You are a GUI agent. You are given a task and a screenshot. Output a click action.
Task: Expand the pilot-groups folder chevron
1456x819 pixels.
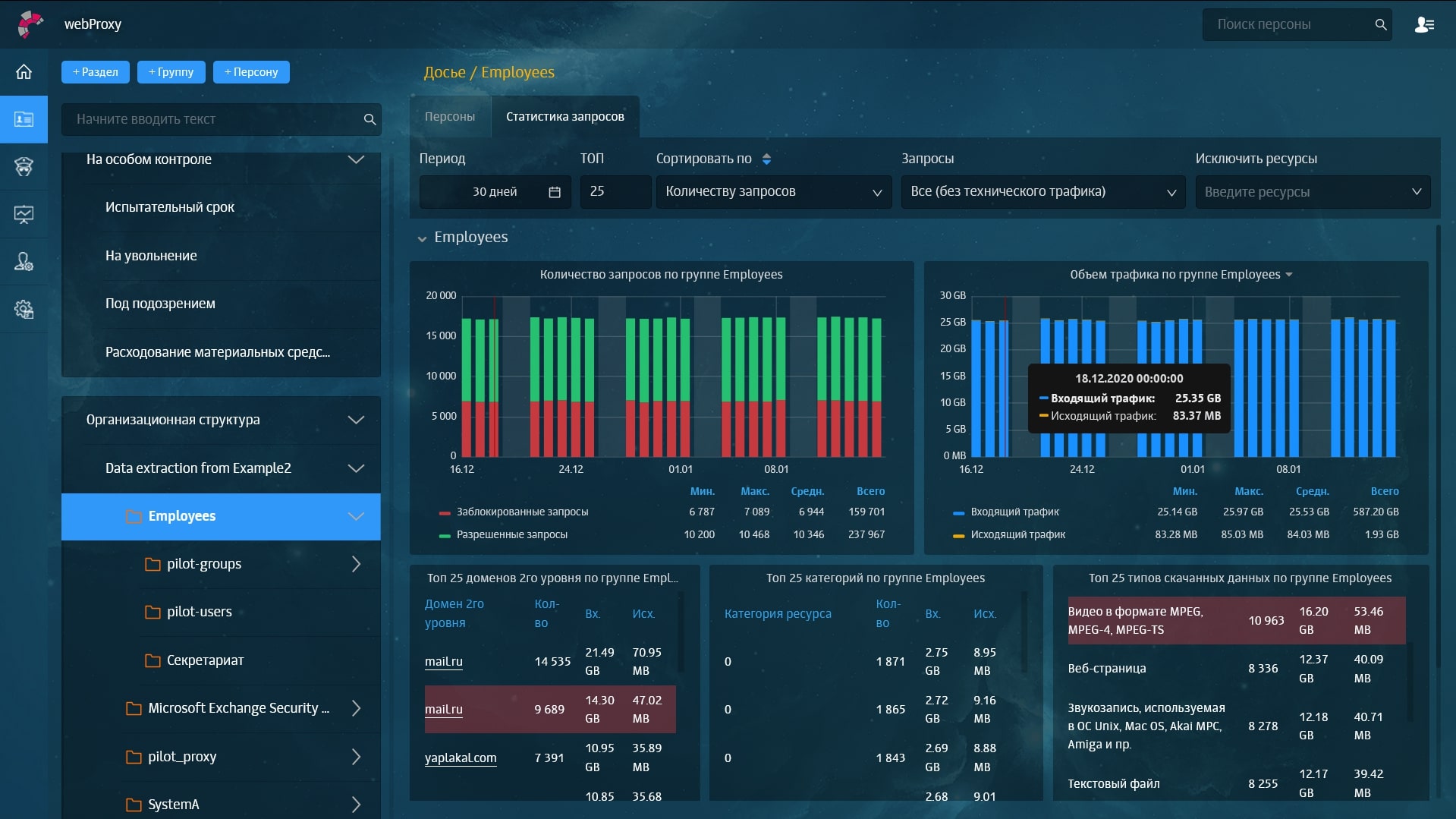tap(356, 564)
